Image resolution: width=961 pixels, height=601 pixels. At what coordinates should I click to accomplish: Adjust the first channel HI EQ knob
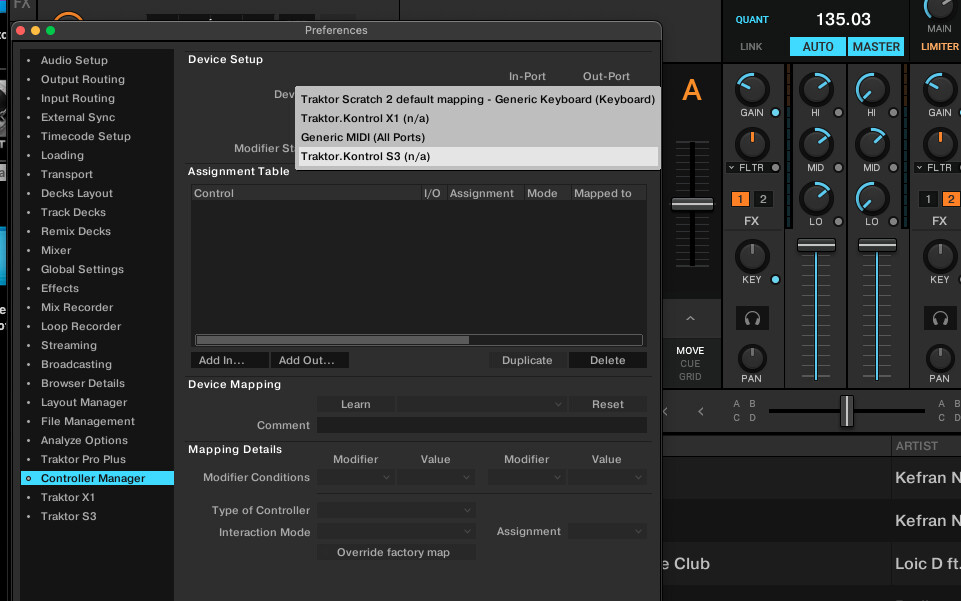point(816,89)
